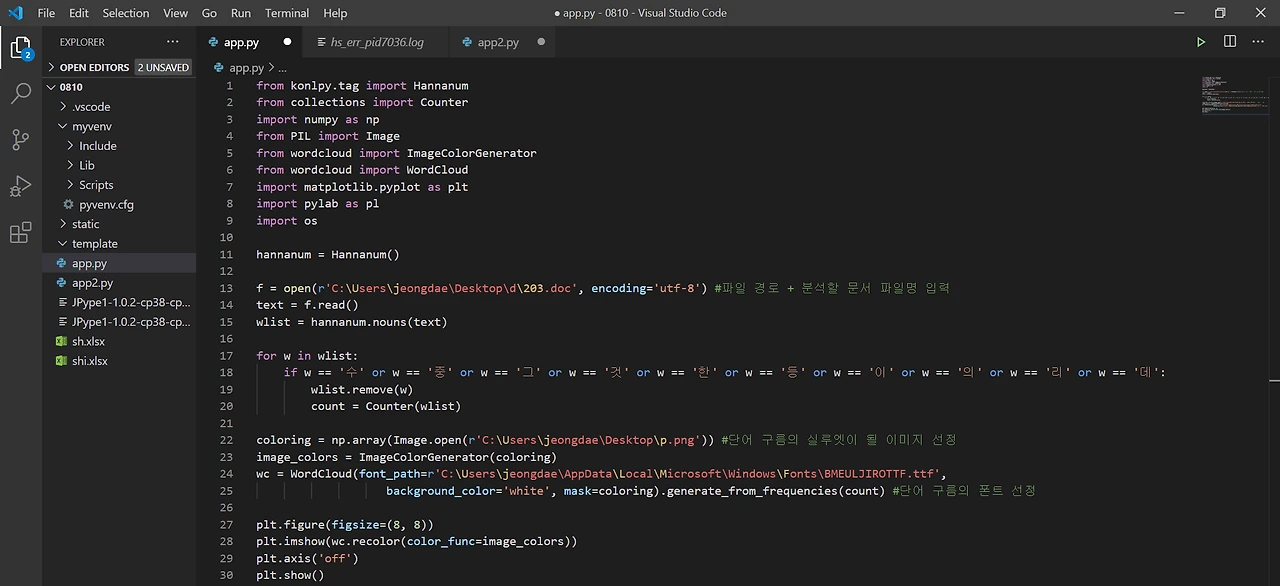Split the editor right
This screenshot has height=586, width=1280.
tap(1230, 42)
